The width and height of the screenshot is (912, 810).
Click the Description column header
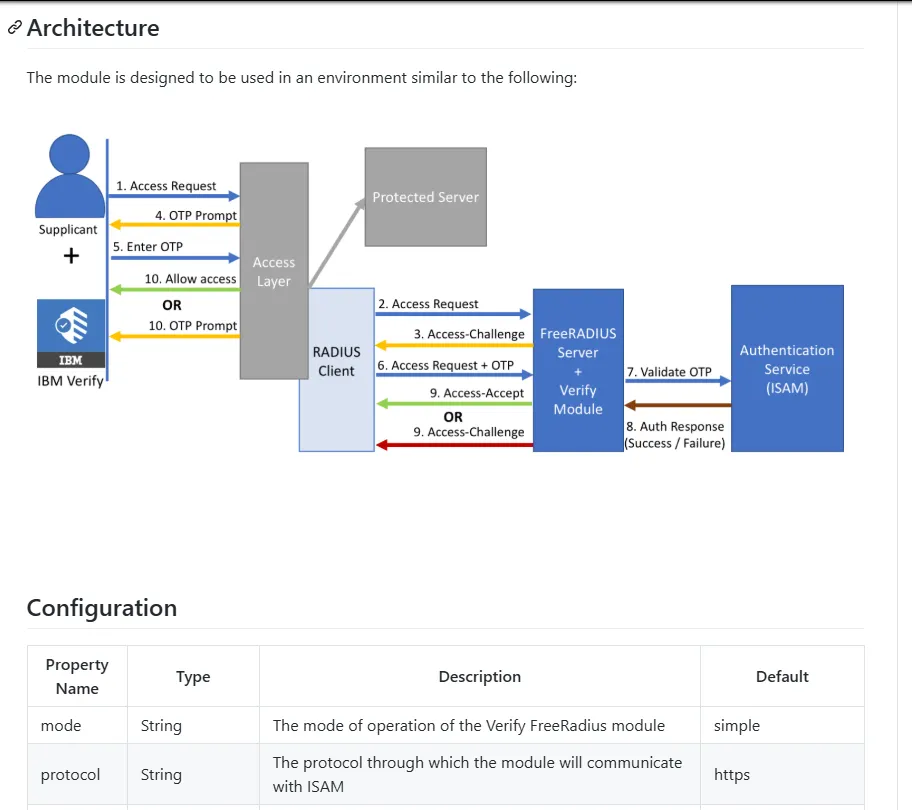point(480,676)
